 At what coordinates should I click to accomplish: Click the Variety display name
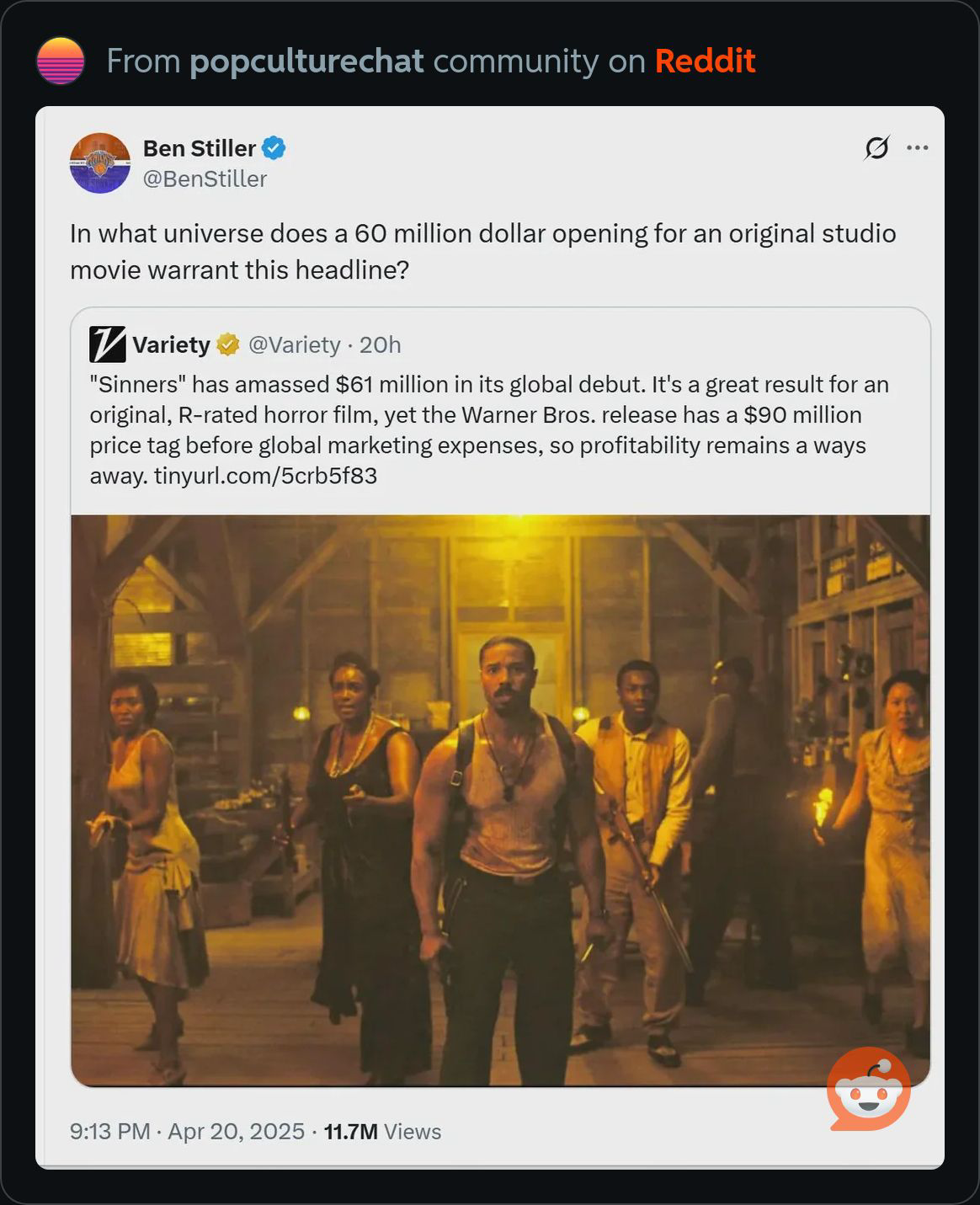tap(171, 344)
